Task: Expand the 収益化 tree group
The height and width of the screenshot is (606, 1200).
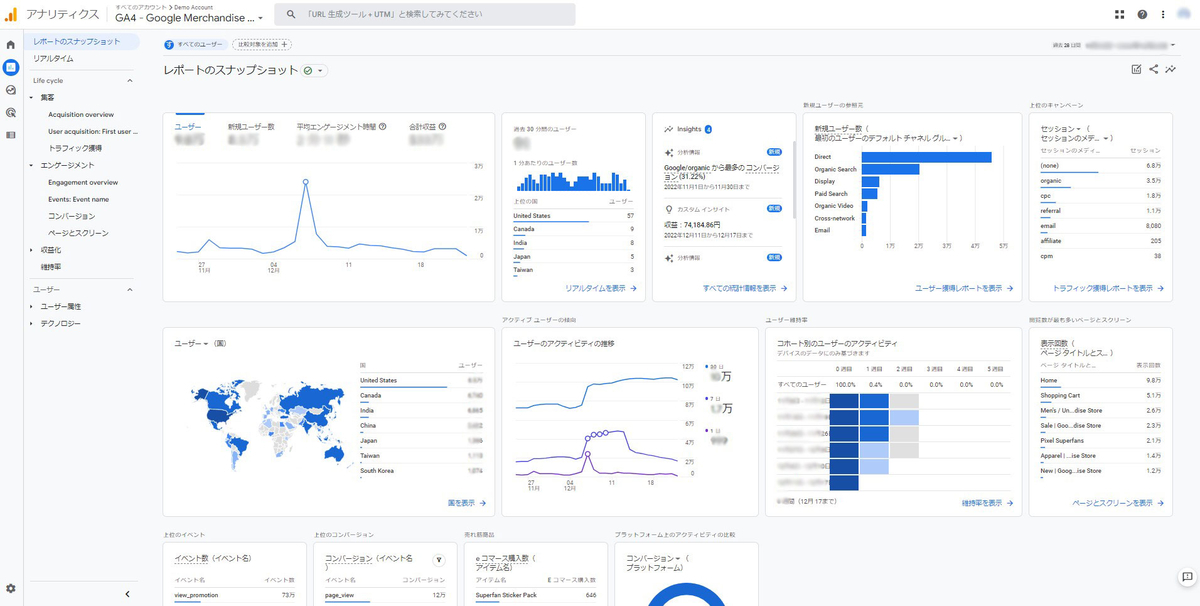Action: 32,250
